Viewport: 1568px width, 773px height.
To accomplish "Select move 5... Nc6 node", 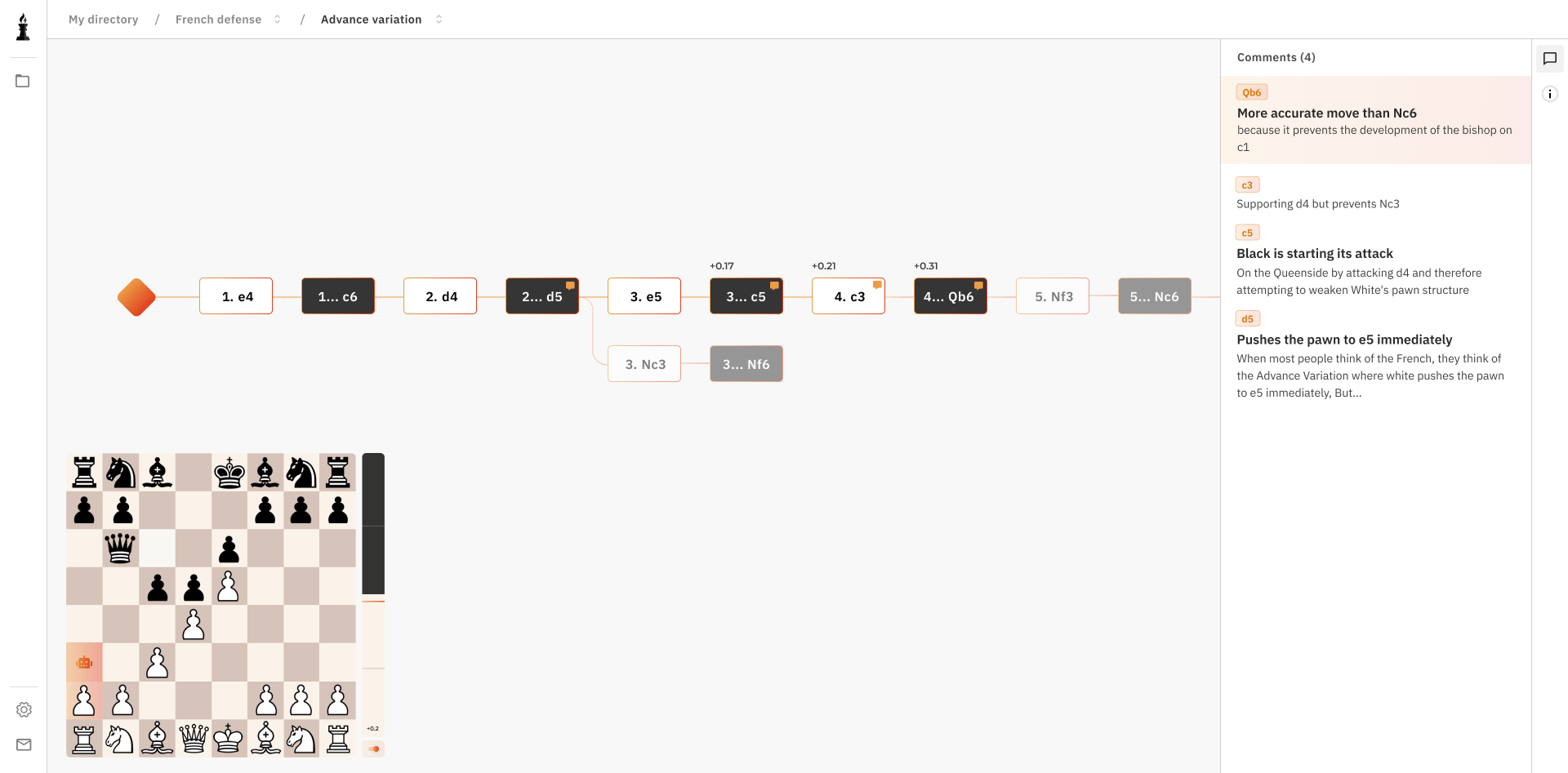I will click(x=1155, y=296).
